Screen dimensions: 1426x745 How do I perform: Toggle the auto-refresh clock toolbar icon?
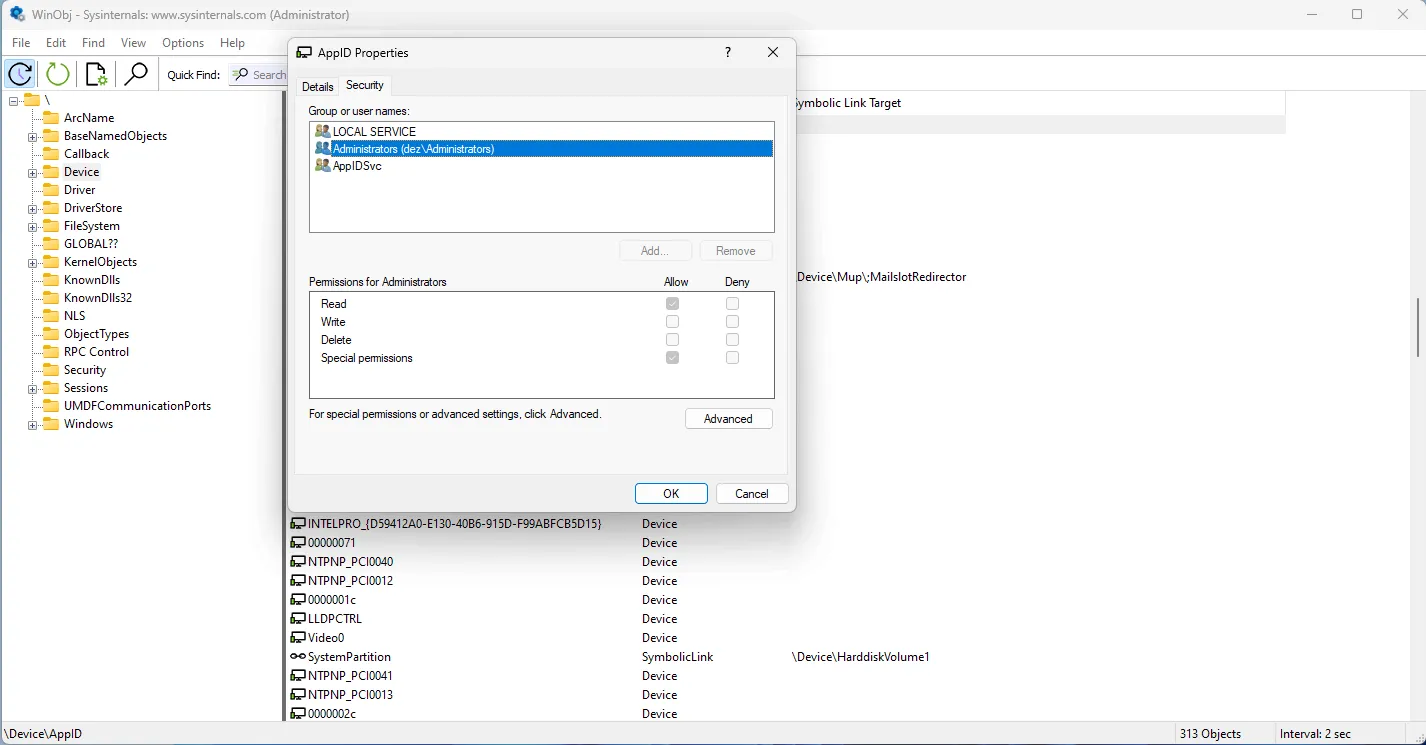click(21, 74)
